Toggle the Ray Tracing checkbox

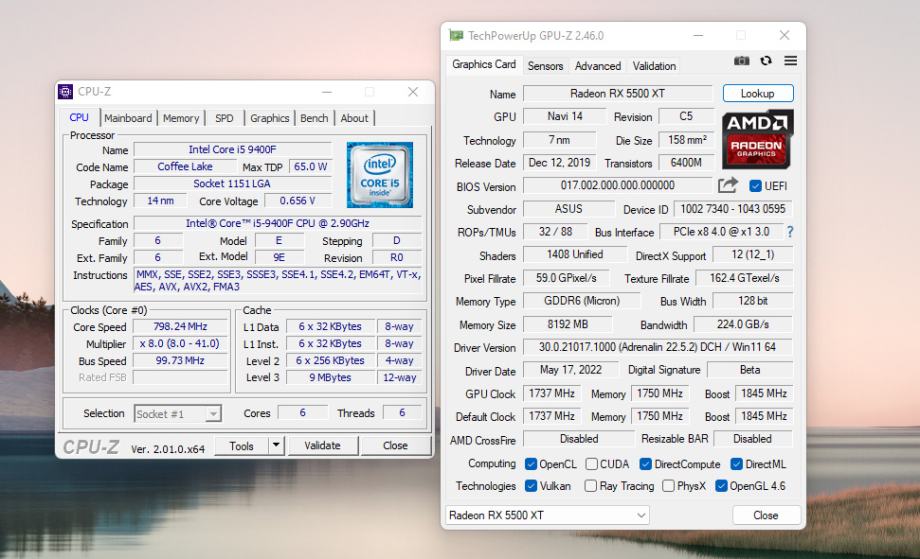pos(592,486)
